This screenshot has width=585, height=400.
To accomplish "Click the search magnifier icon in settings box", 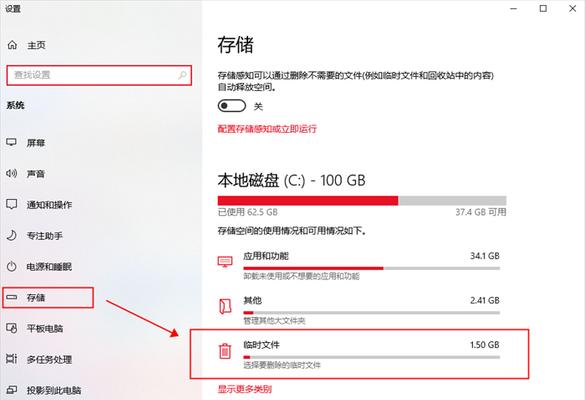I will coord(182,75).
